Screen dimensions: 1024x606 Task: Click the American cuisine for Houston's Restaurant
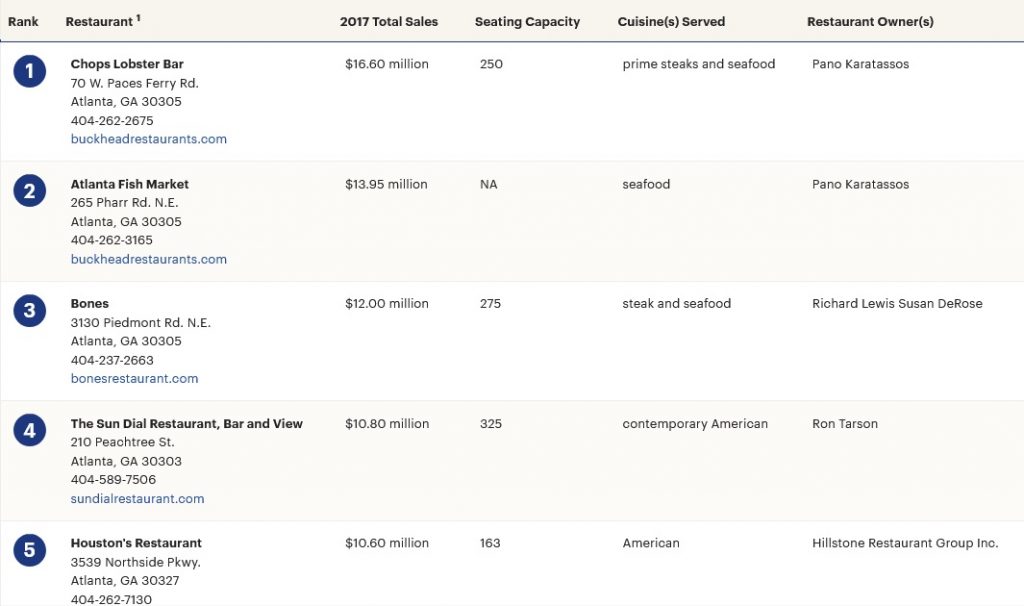[x=650, y=543]
